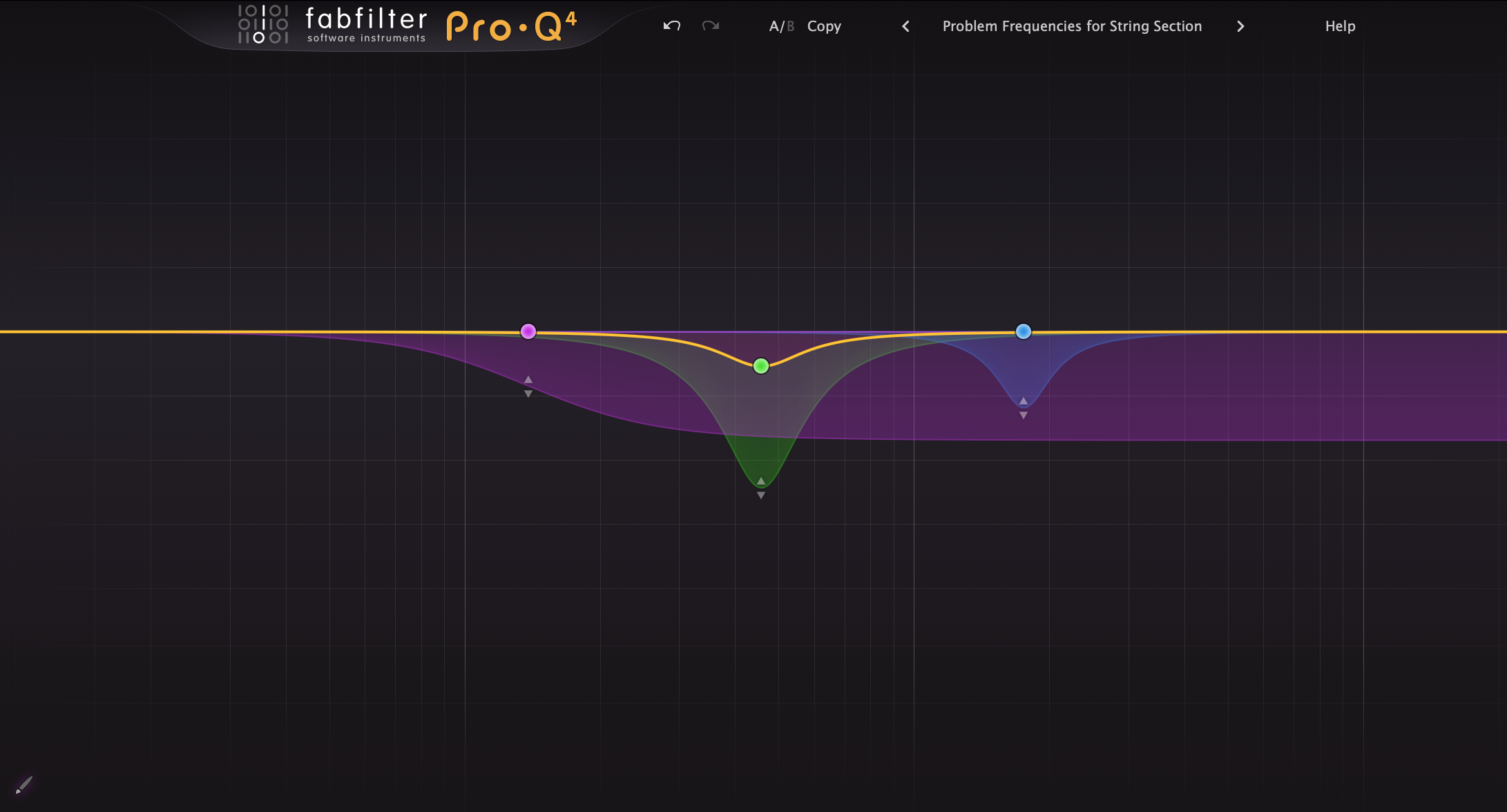Redo the undone change
This screenshot has width=1507, height=812.
(x=711, y=26)
